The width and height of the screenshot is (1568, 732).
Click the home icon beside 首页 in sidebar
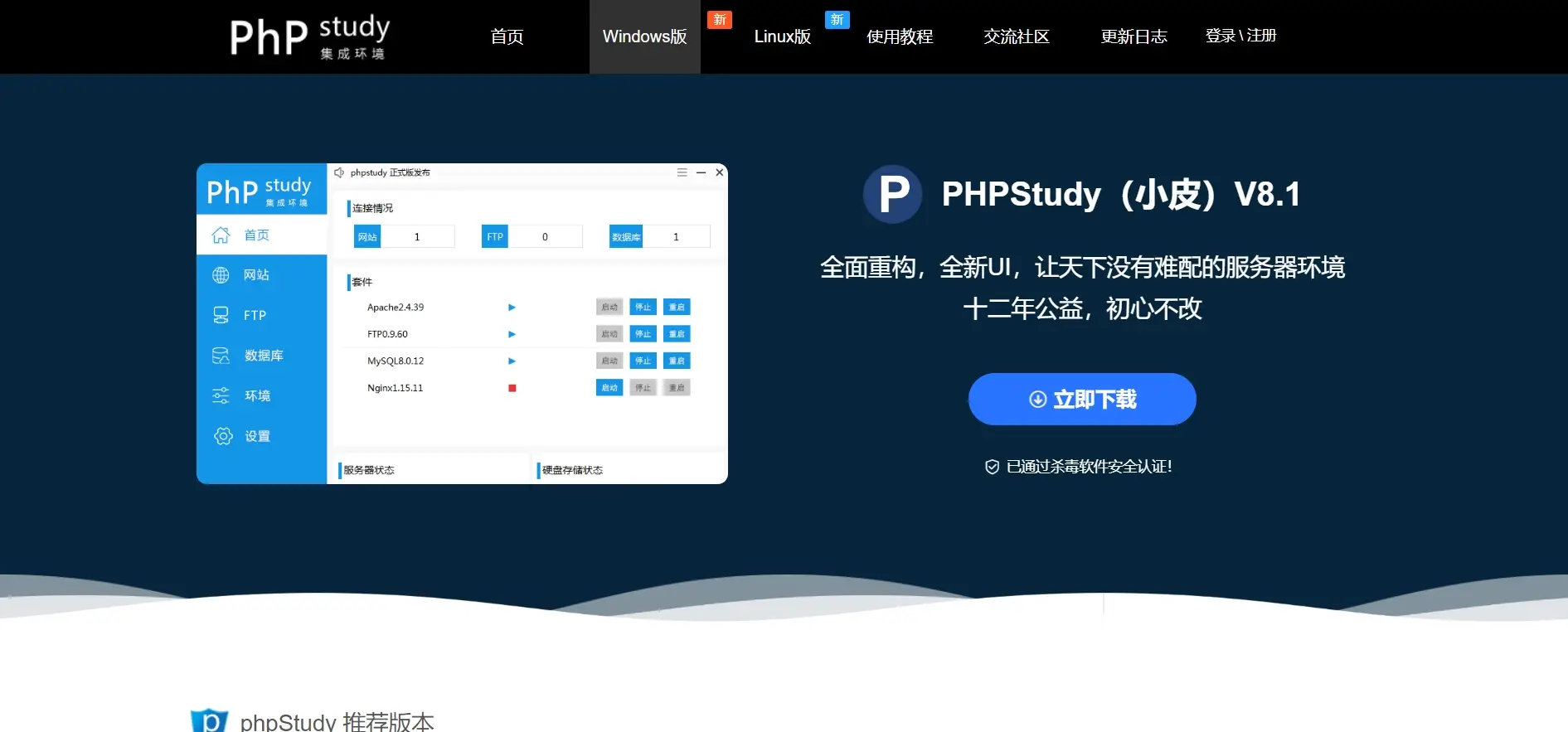[221, 235]
